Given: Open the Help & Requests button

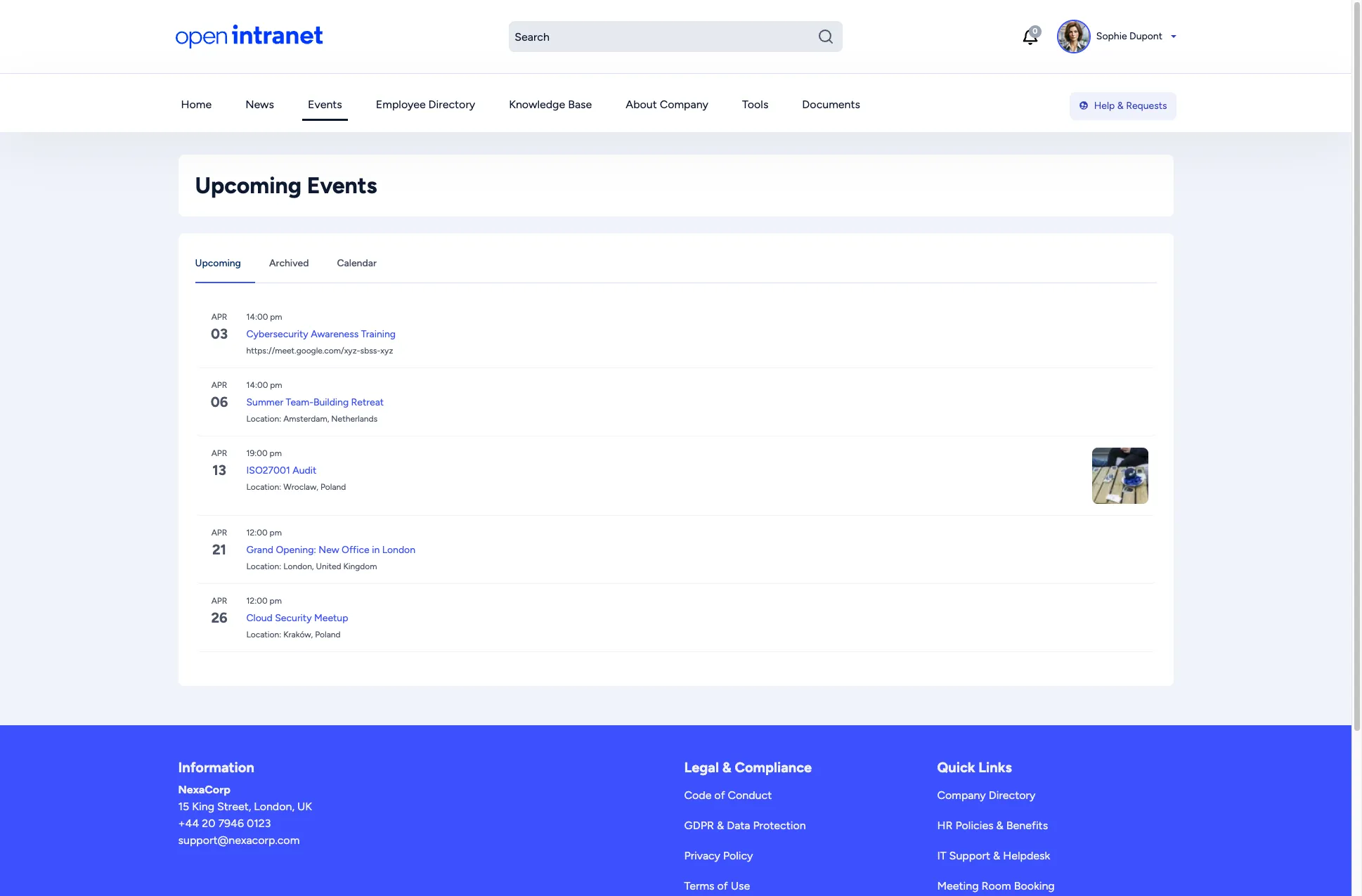Looking at the screenshot, I should tap(1122, 106).
